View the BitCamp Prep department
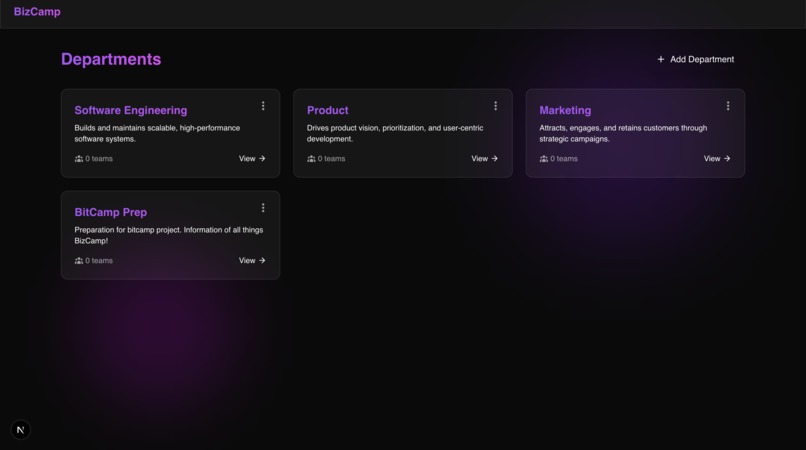Screen dimensions: 806x450 (x=252, y=260)
